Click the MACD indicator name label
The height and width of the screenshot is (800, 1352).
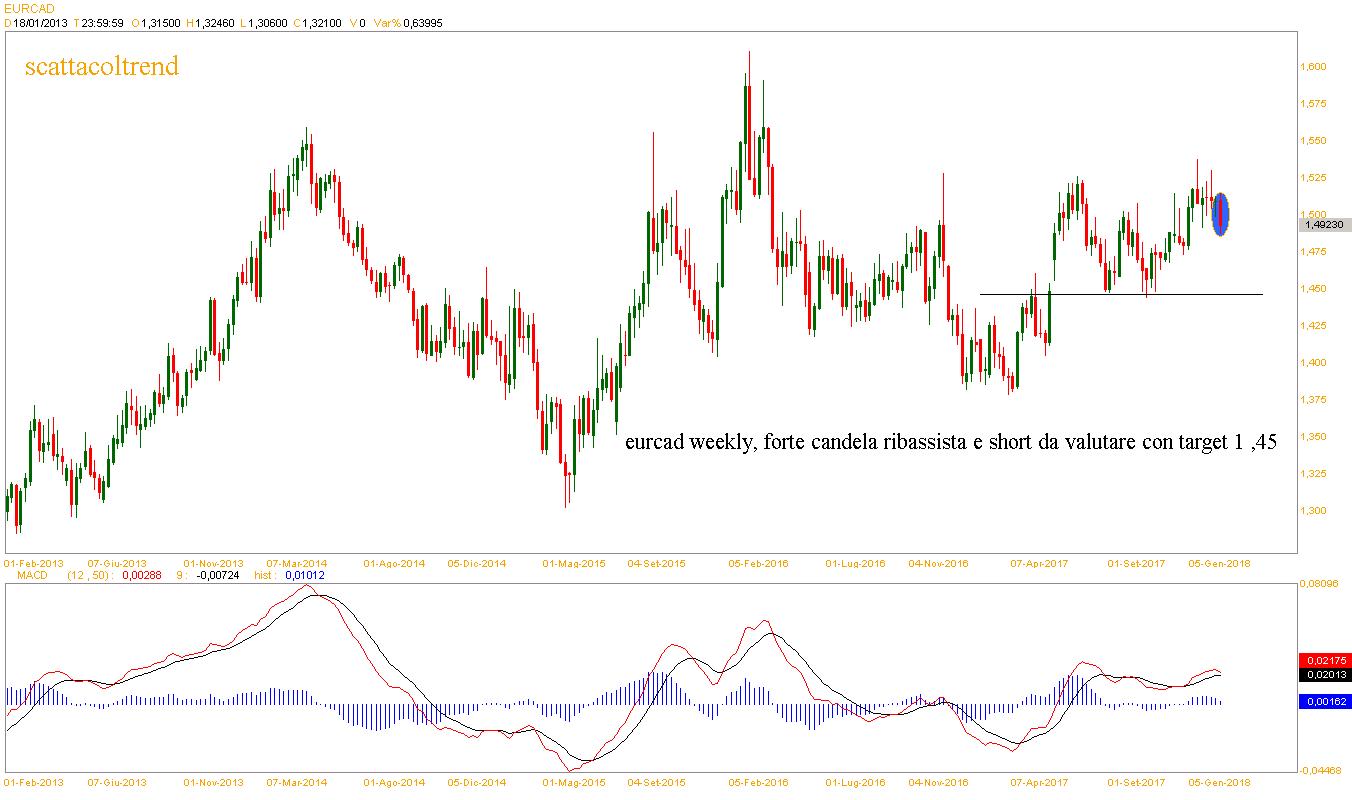point(33,576)
